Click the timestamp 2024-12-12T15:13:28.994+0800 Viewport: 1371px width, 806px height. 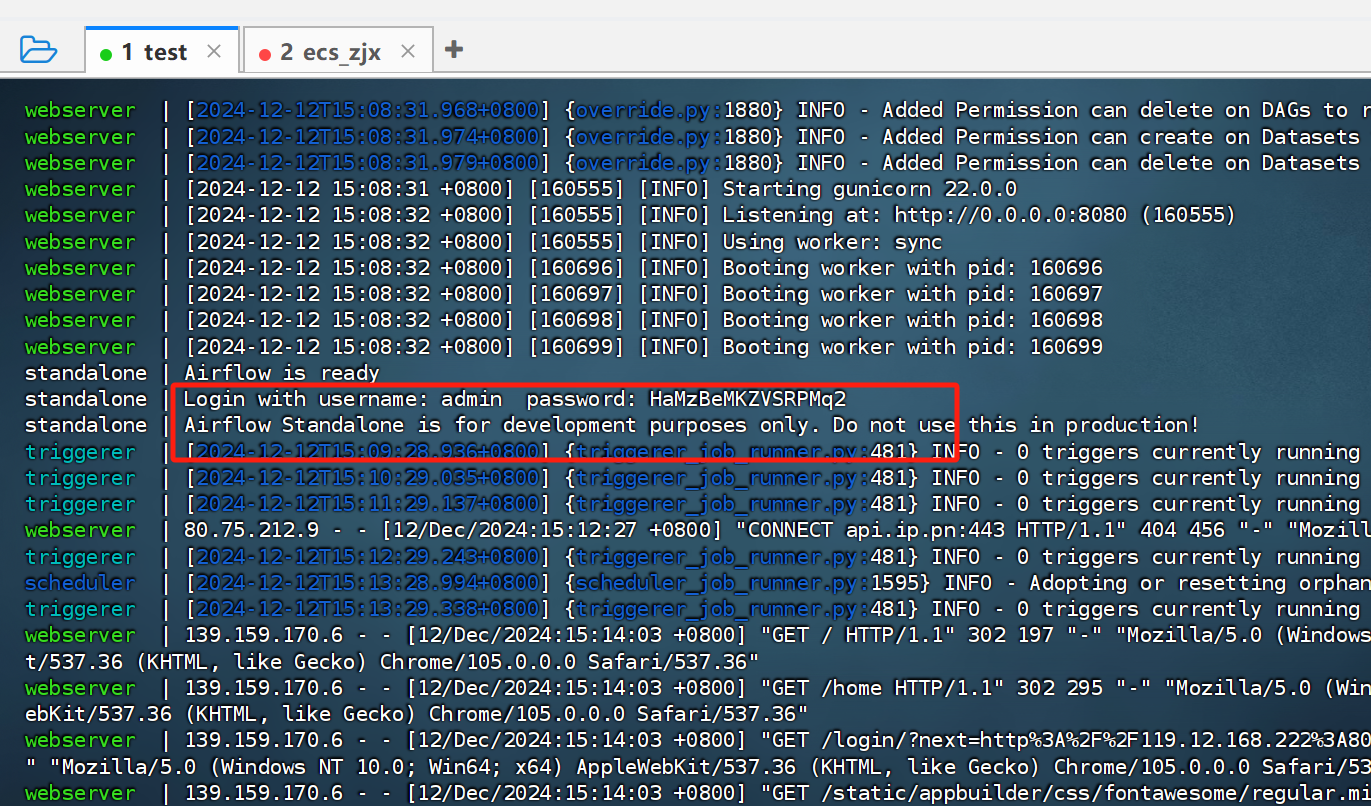click(x=368, y=583)
